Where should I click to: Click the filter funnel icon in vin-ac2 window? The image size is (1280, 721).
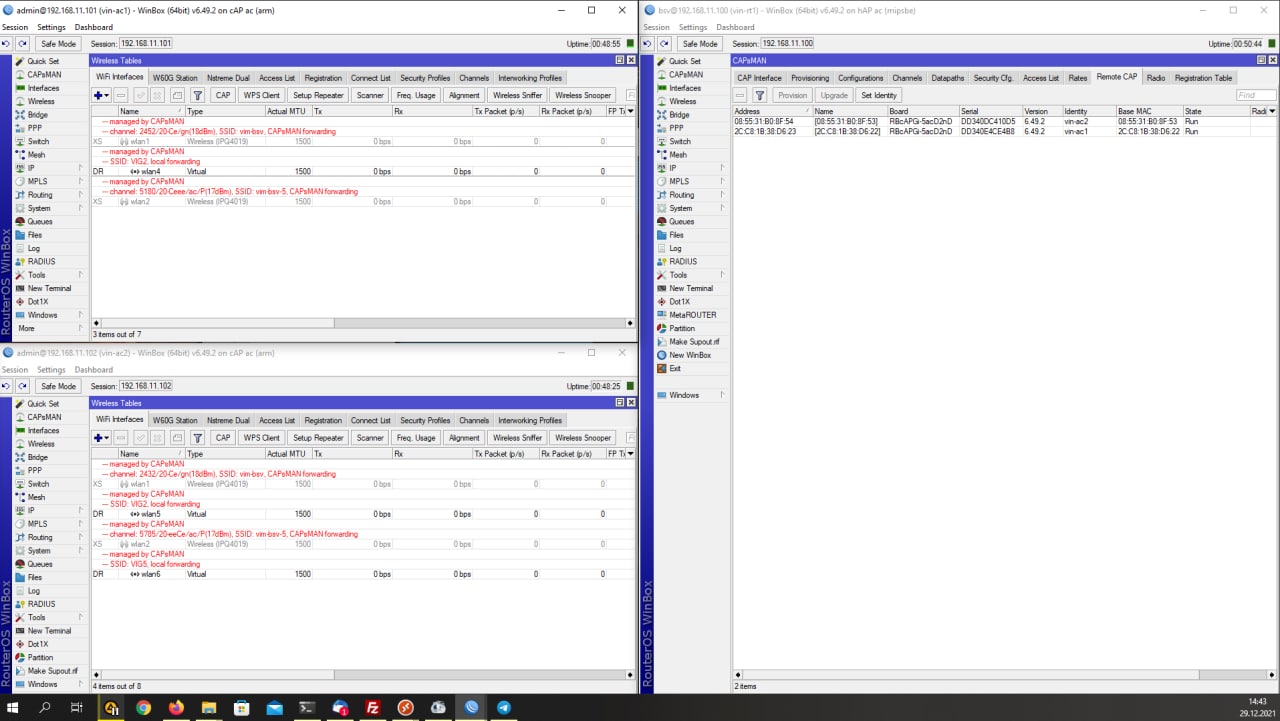198,438
